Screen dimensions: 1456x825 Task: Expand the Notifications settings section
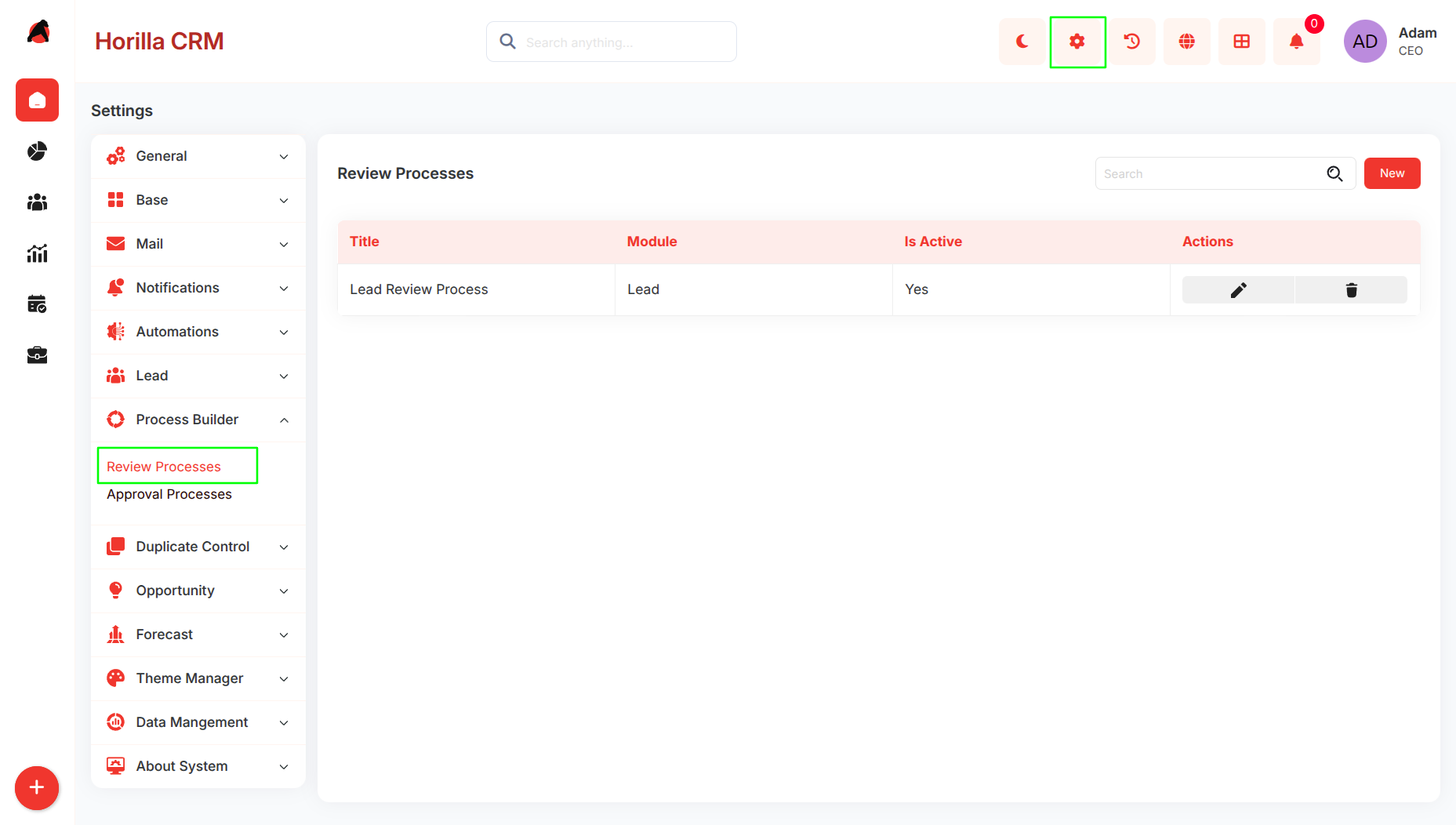(198, 288)
